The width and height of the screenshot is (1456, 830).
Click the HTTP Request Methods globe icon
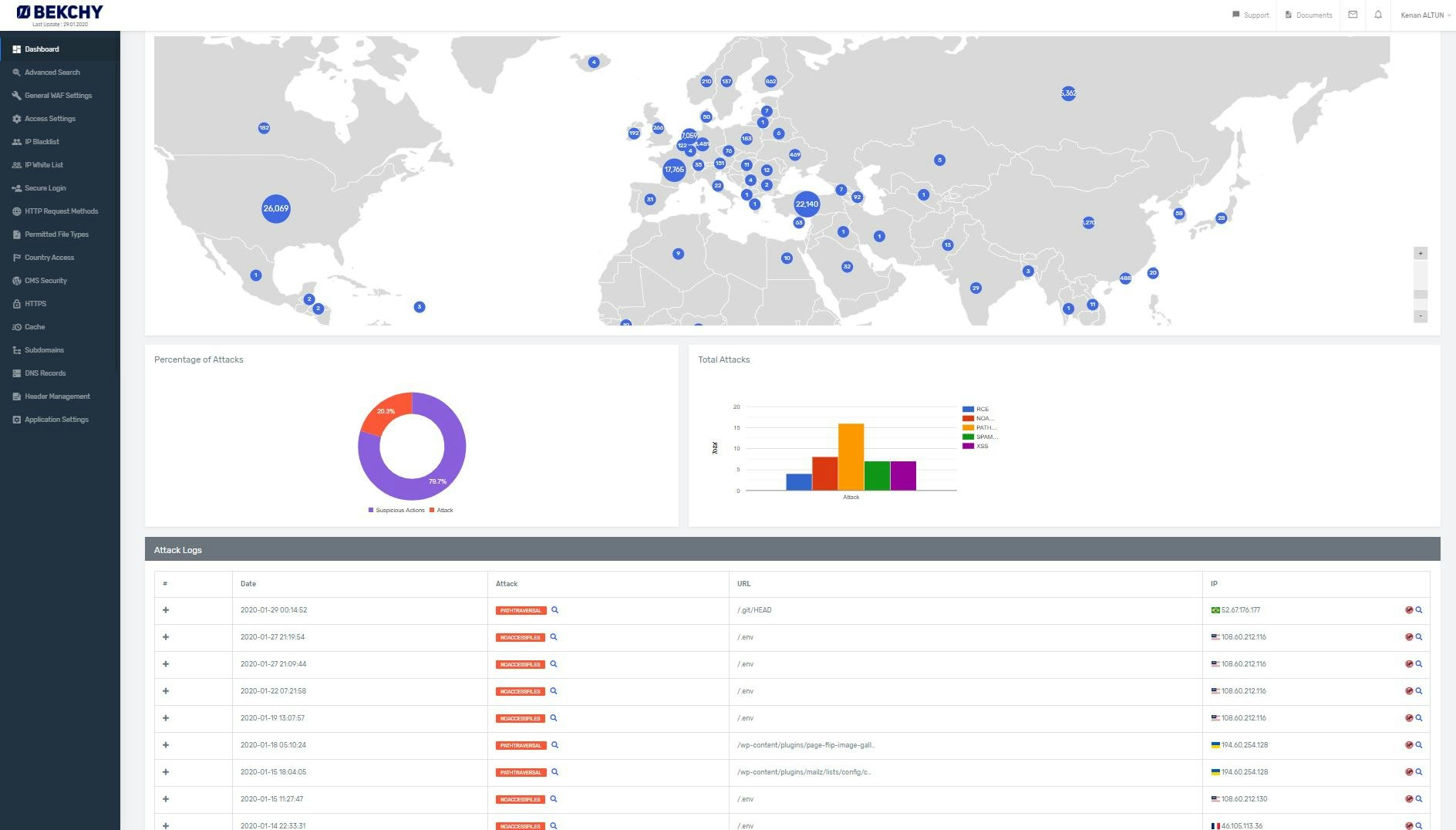[16, 211]
